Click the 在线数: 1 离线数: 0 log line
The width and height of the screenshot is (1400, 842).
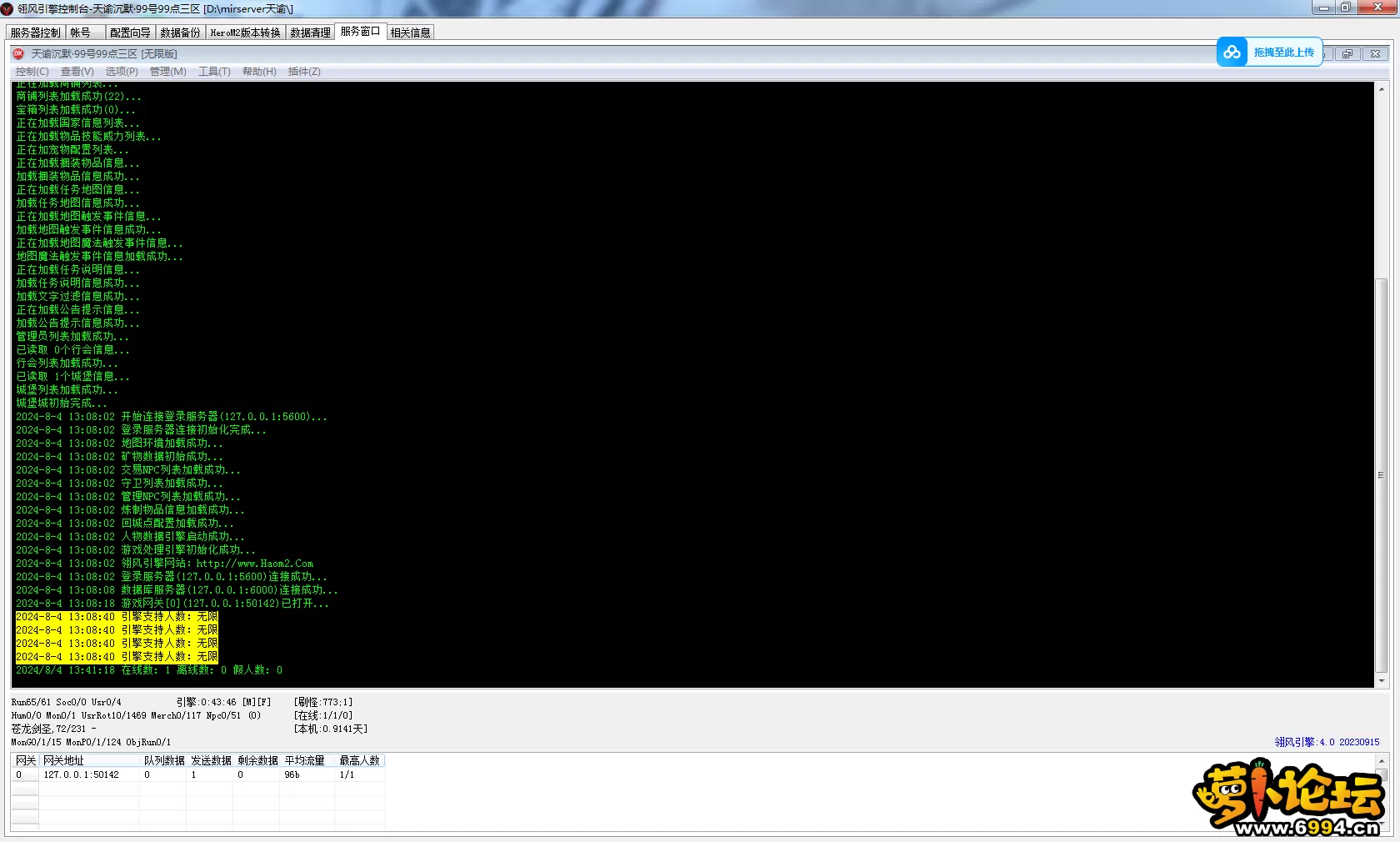pos(149,670)
